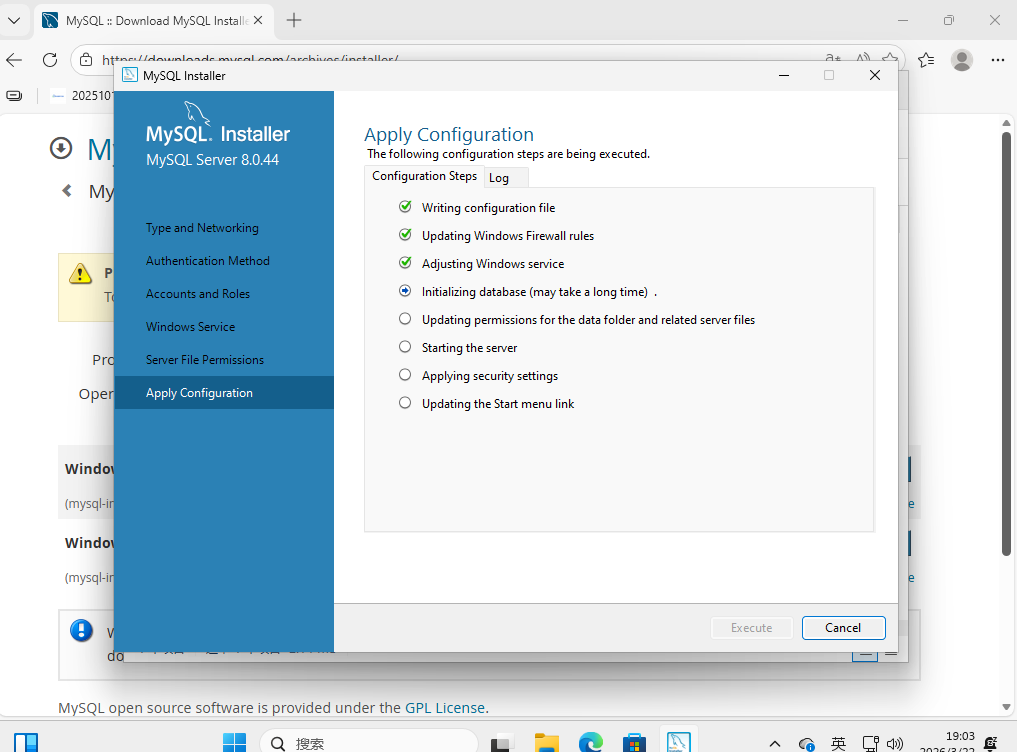Click 'Starting the server' step text
The width and height of the screenshot is (1017, 752).
(470, 348)
